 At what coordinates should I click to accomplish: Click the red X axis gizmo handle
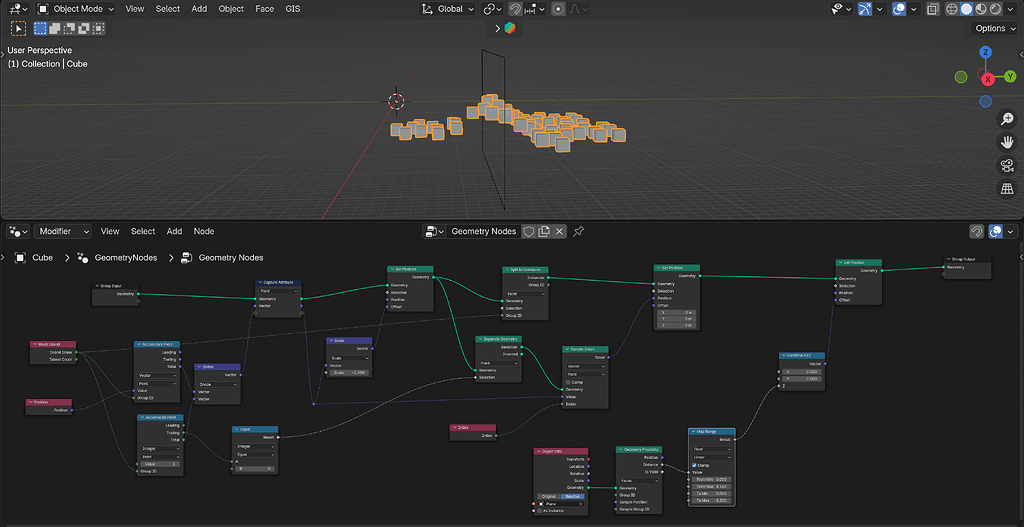(988, 79)
